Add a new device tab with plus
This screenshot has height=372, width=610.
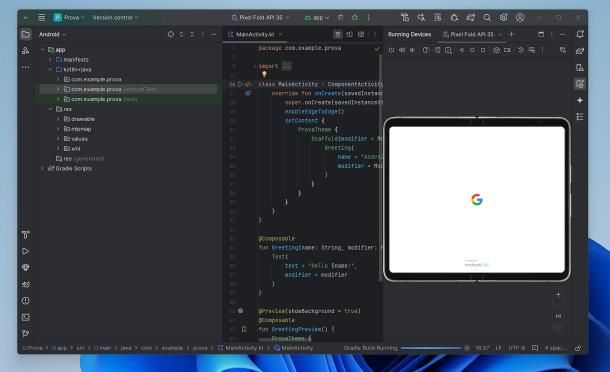pos(512,34)
